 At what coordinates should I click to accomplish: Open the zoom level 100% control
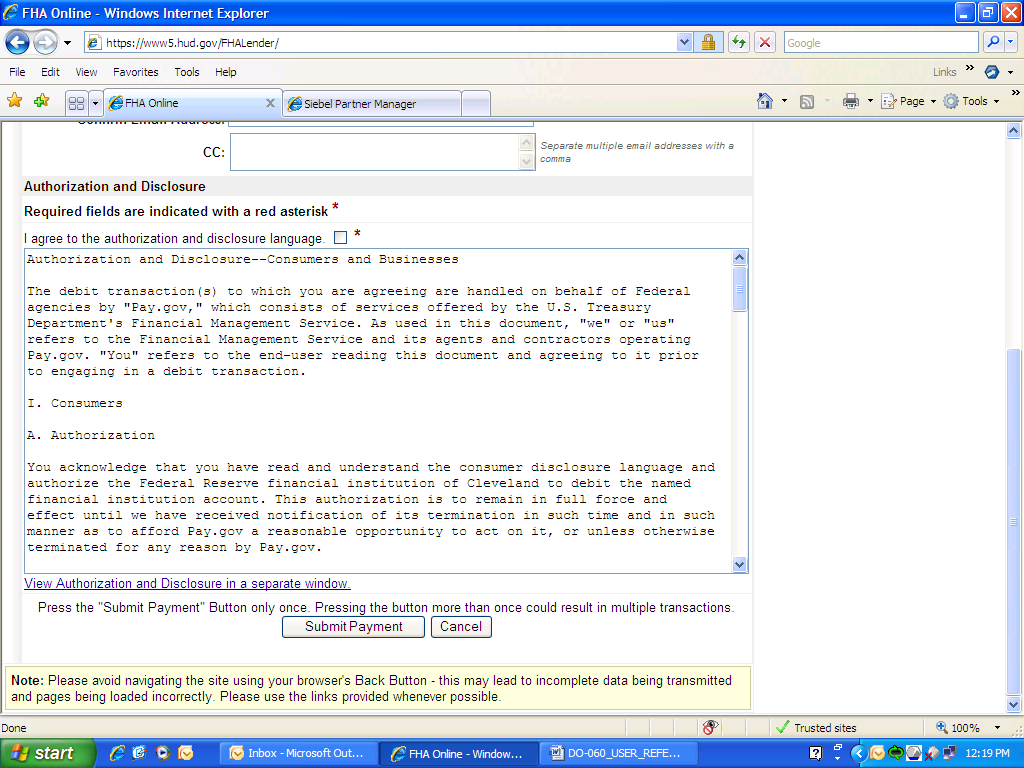tap(957, 728)
